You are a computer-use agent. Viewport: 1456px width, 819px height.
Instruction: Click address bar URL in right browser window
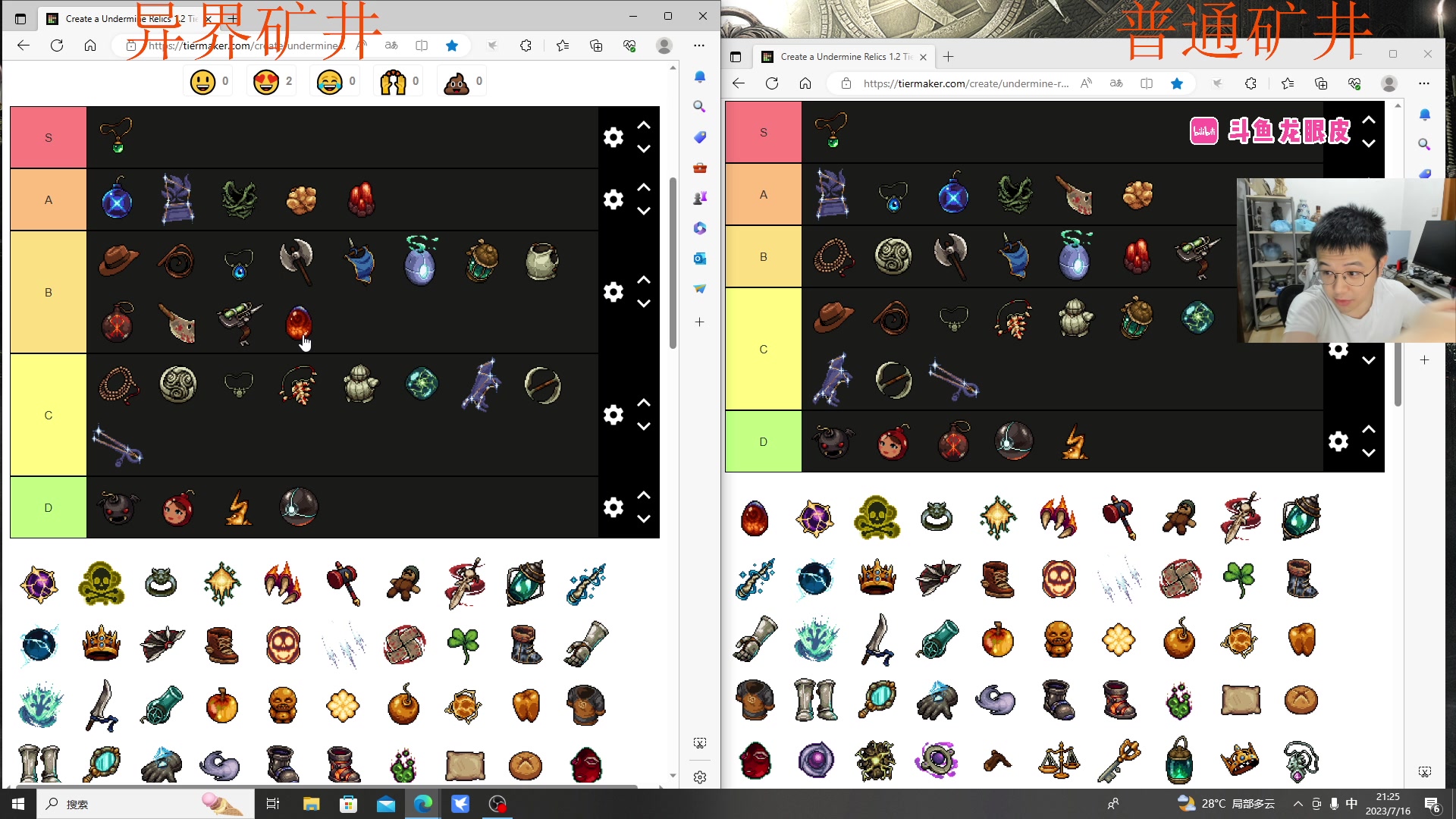point(966,83)
